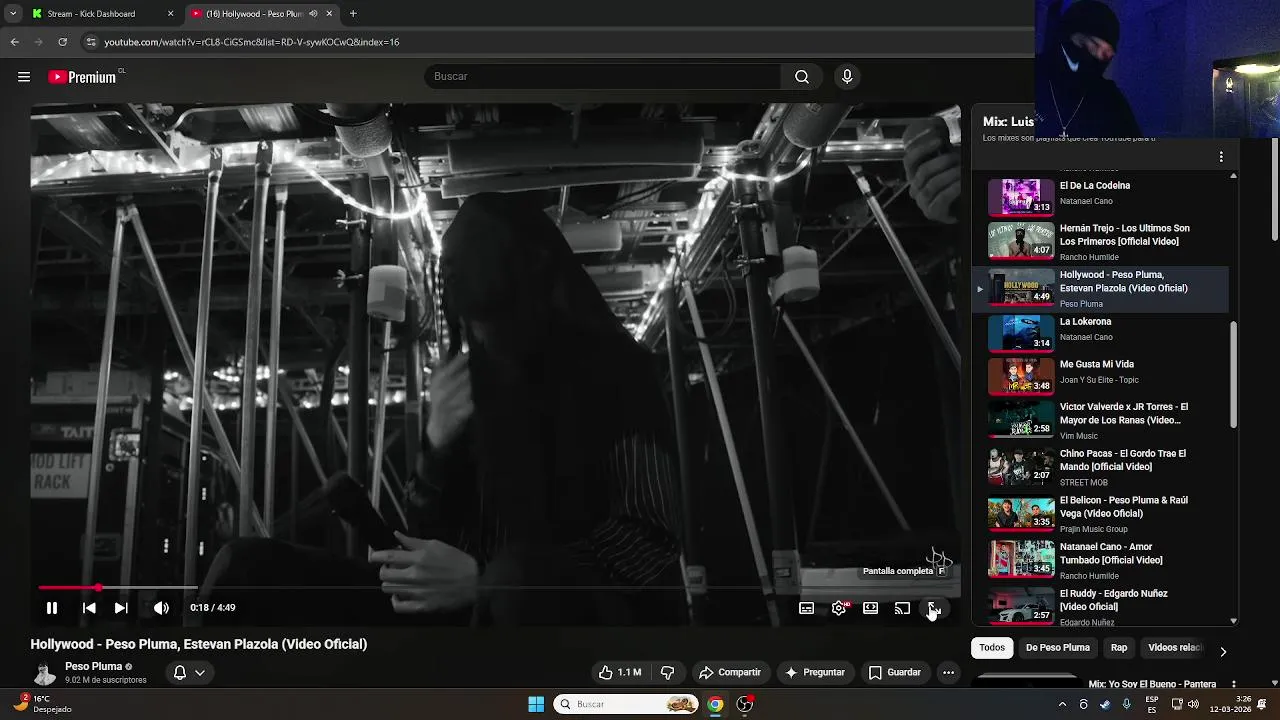Image resolution: width=1280 pixels, height=720 pixels.
Task: Play El Belicon - Peso Pluma & Raúl Vega
Action: pyautogui.click(x=1100, y=514)
